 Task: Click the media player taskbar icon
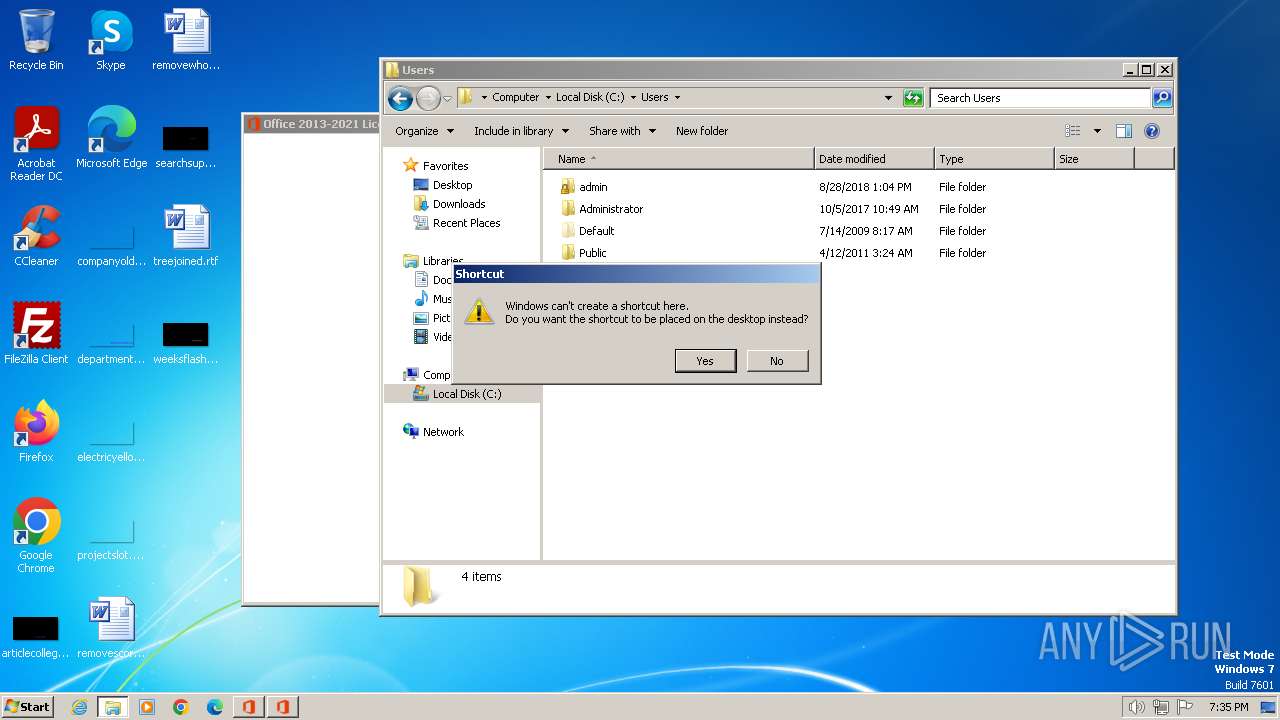point(147,707)
